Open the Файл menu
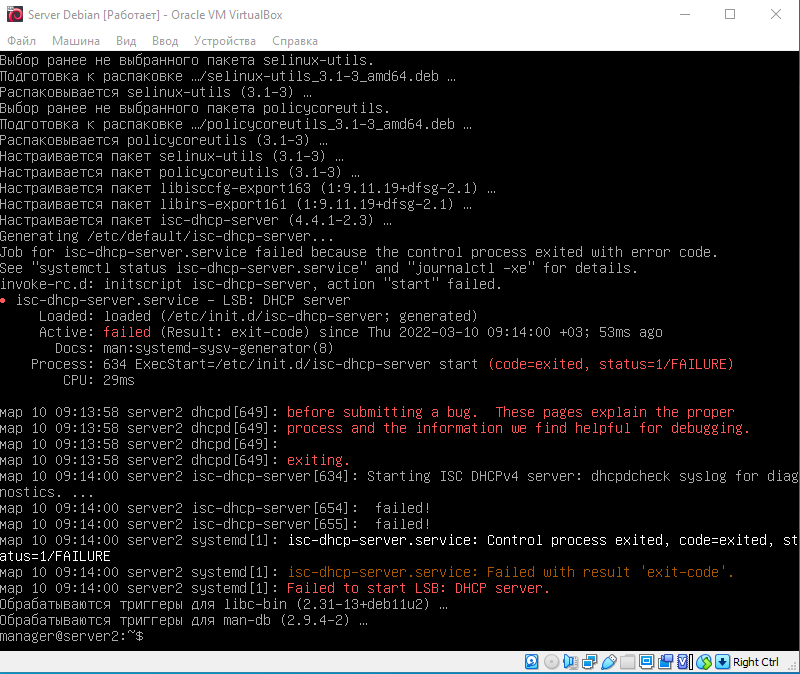Viewport: 800px width, 674px height. coord(21,41)
